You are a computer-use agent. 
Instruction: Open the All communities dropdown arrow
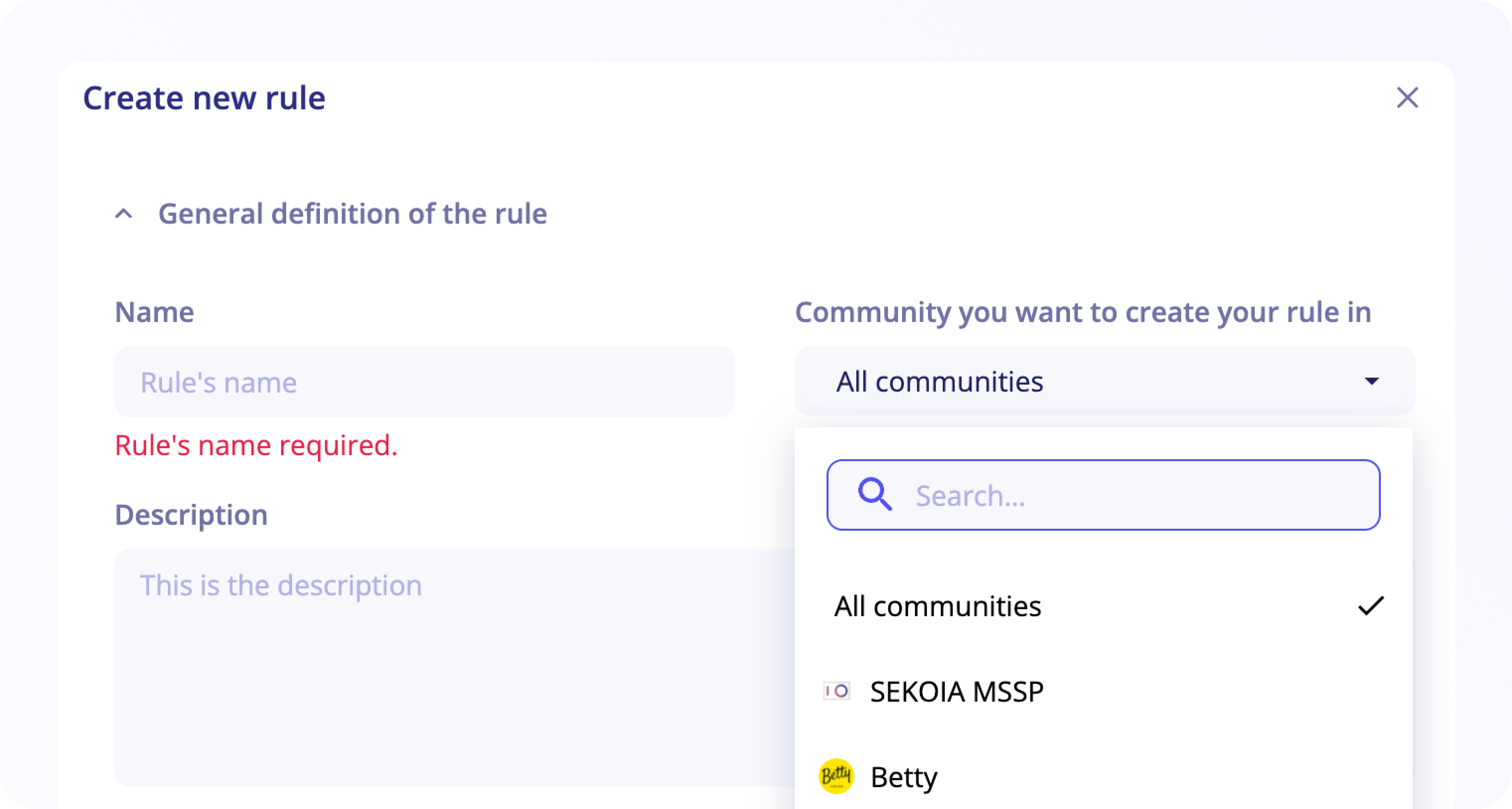pyautogui.click(x=1373, y=382)
